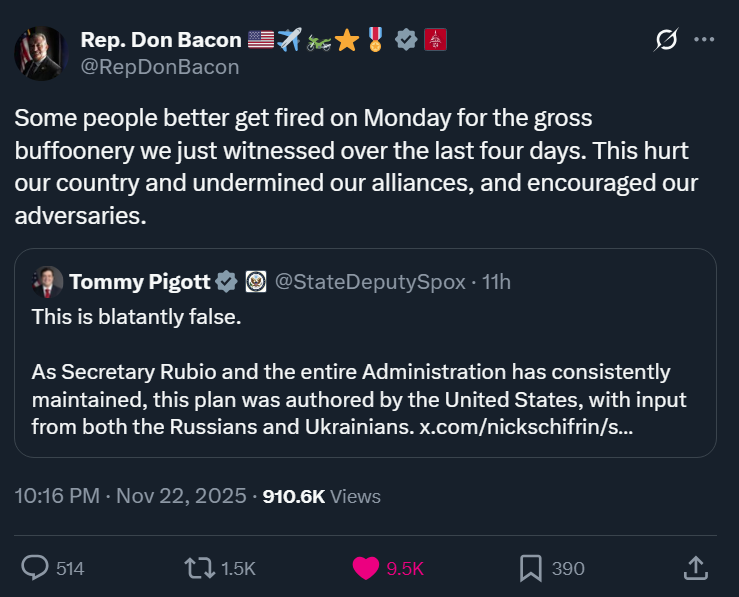Viewport: 739px width, 597px height.
Task: Open the quoted post text body
Action: tap(350, 399)
